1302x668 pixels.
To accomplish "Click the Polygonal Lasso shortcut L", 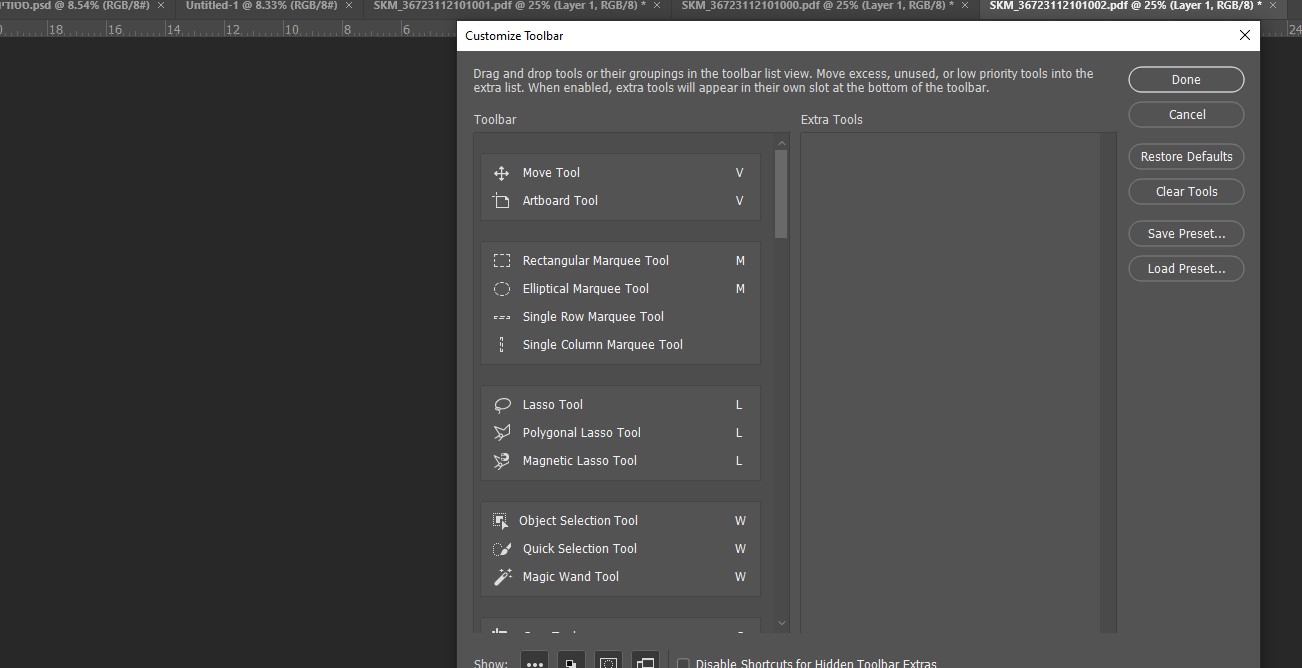I will (x=739, y=433).
